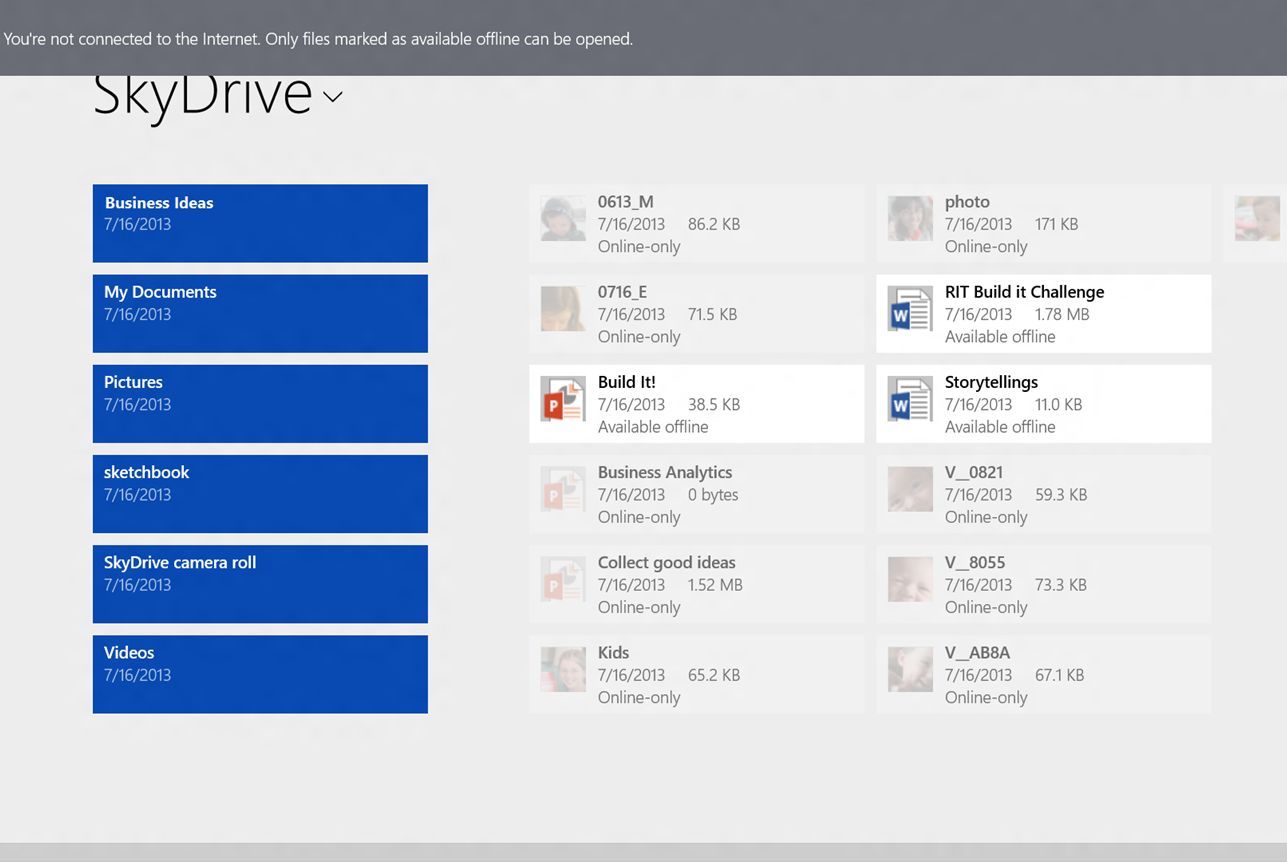Open the sketchbook folder tile
1287x862 pixels.
(x=260, y=494)
